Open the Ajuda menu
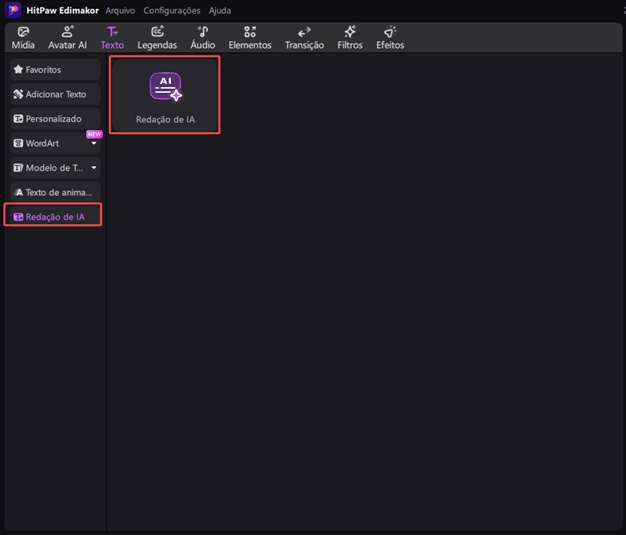The width and height of the screenshot is (626, 535). [219, 10]
